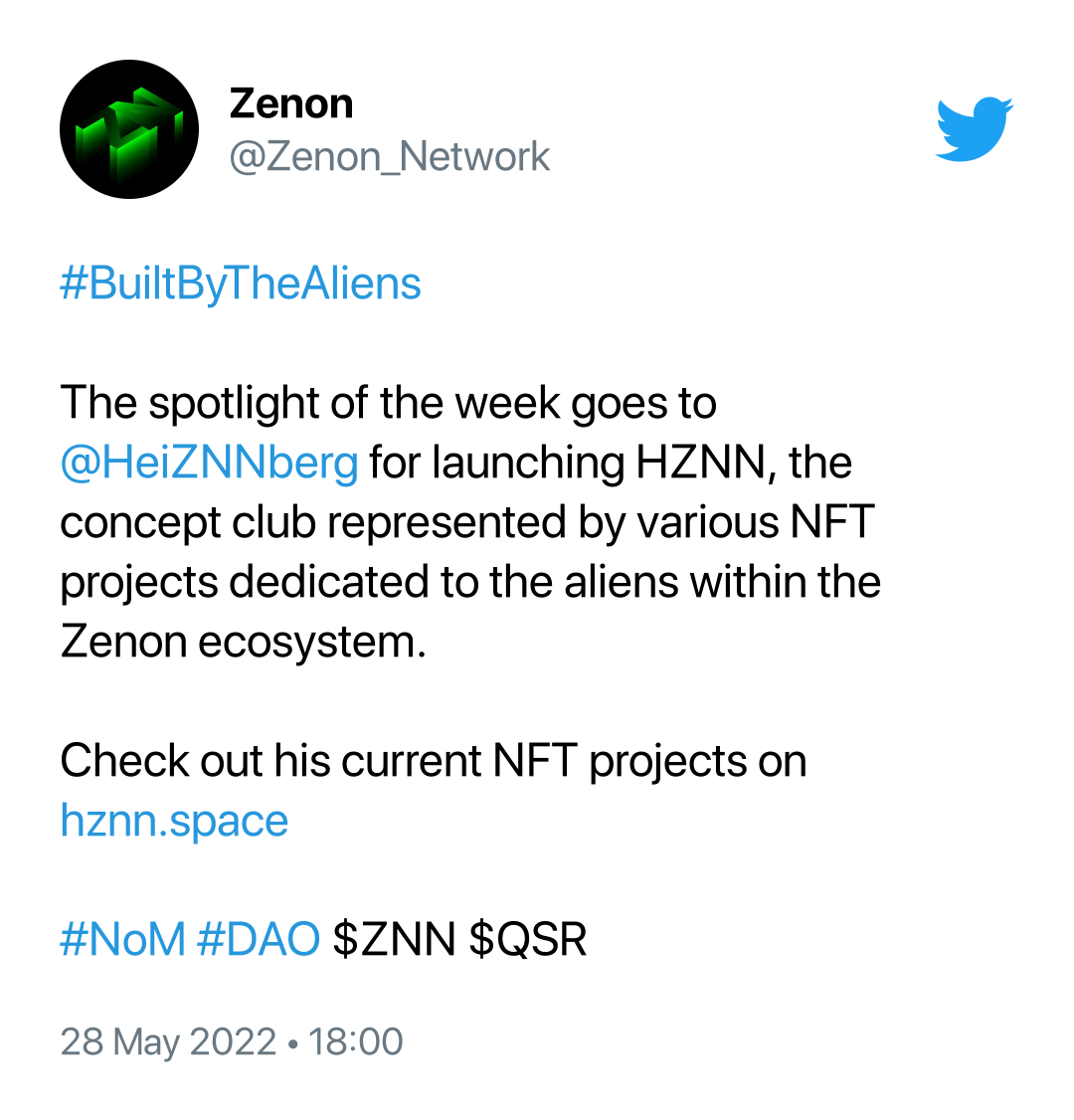Select the $ZNN cashtag
The height and width of the screenshot is (1120, 1074).
click(394, 939)
